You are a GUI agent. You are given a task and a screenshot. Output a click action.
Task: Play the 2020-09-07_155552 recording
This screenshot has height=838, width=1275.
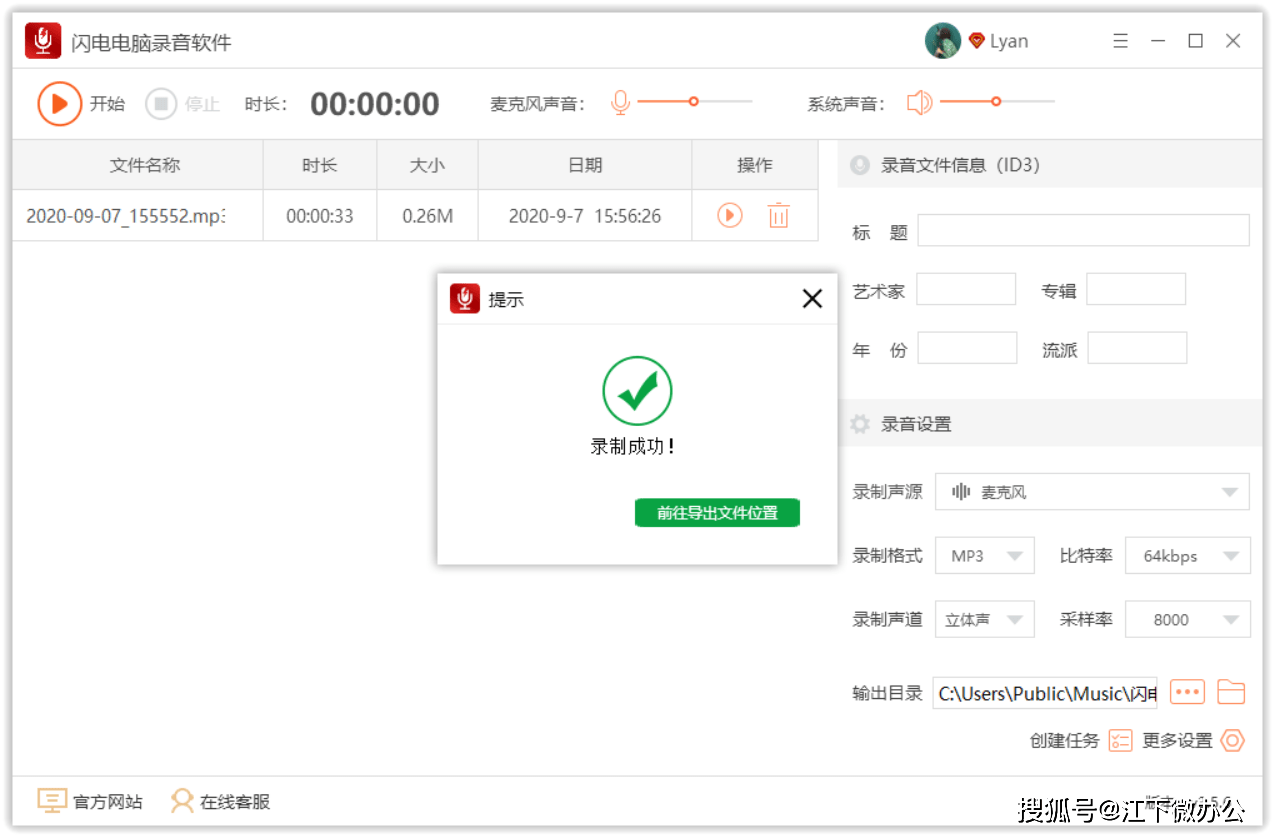point(730,215)
